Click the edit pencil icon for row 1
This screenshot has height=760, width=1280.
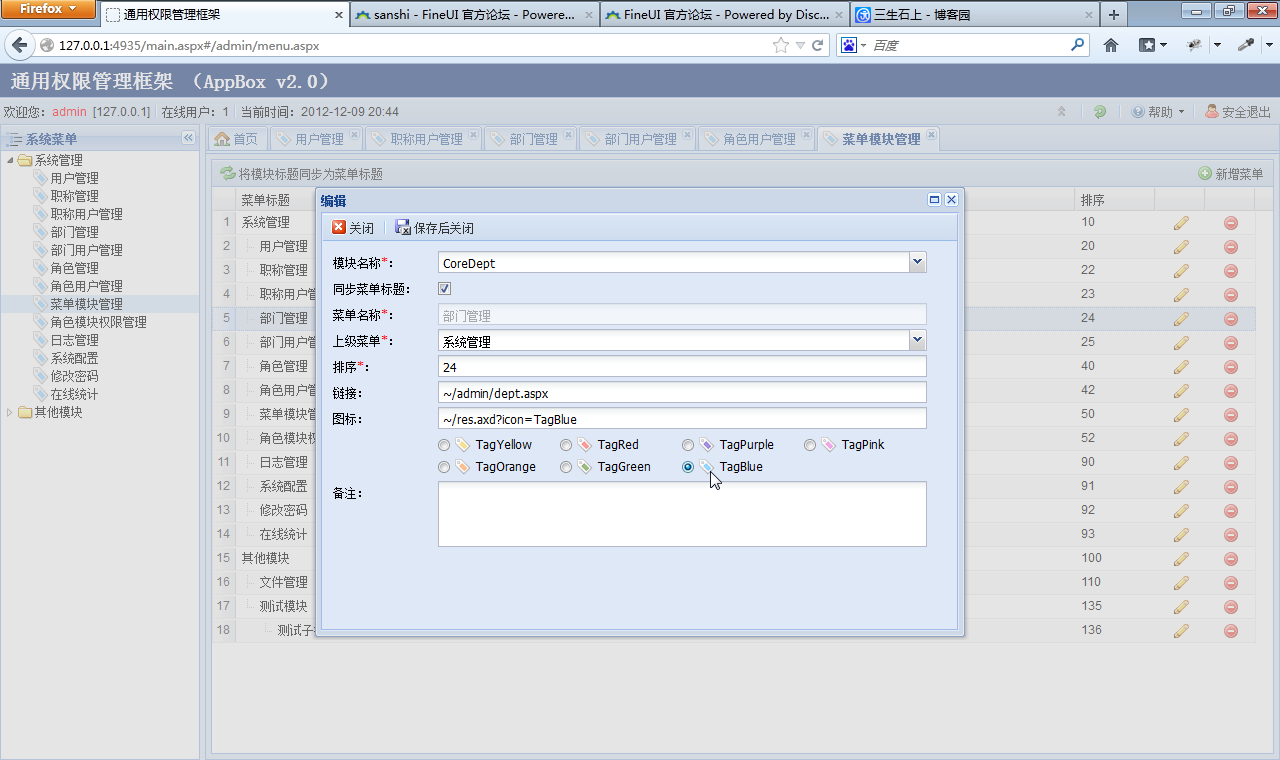click(x=1181, y=222)
